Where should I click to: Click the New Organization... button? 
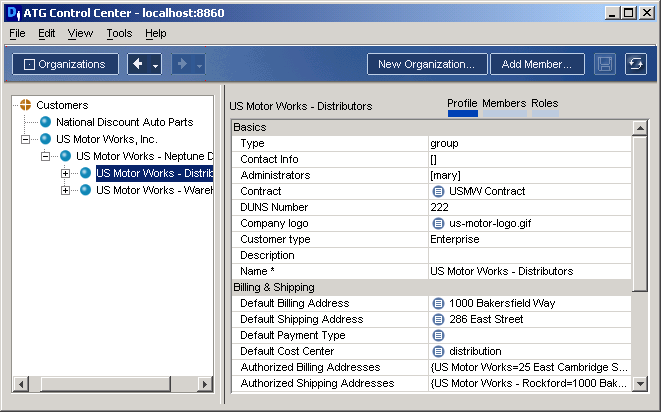click(x=427, y=64)
